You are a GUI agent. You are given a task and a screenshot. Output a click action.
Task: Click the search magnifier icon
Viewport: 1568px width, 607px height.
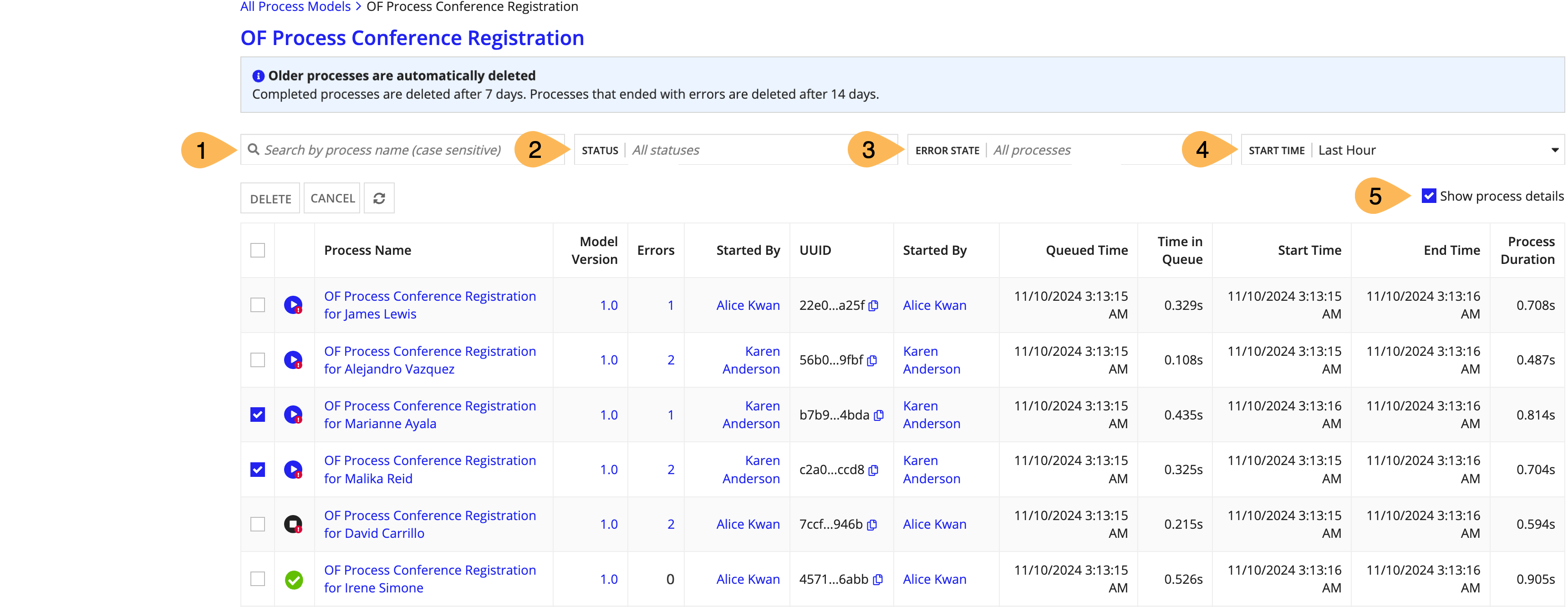(253, 150)
